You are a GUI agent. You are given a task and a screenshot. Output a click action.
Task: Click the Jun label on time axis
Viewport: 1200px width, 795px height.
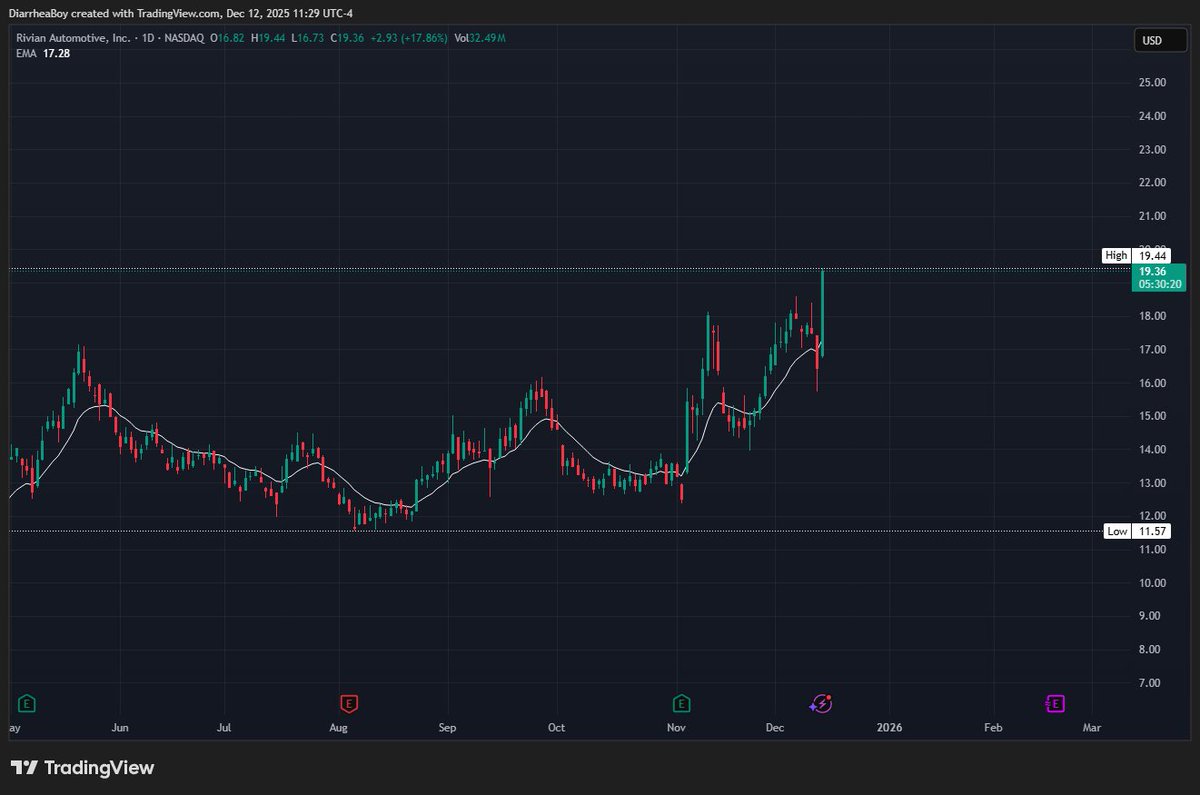point(120,727)
